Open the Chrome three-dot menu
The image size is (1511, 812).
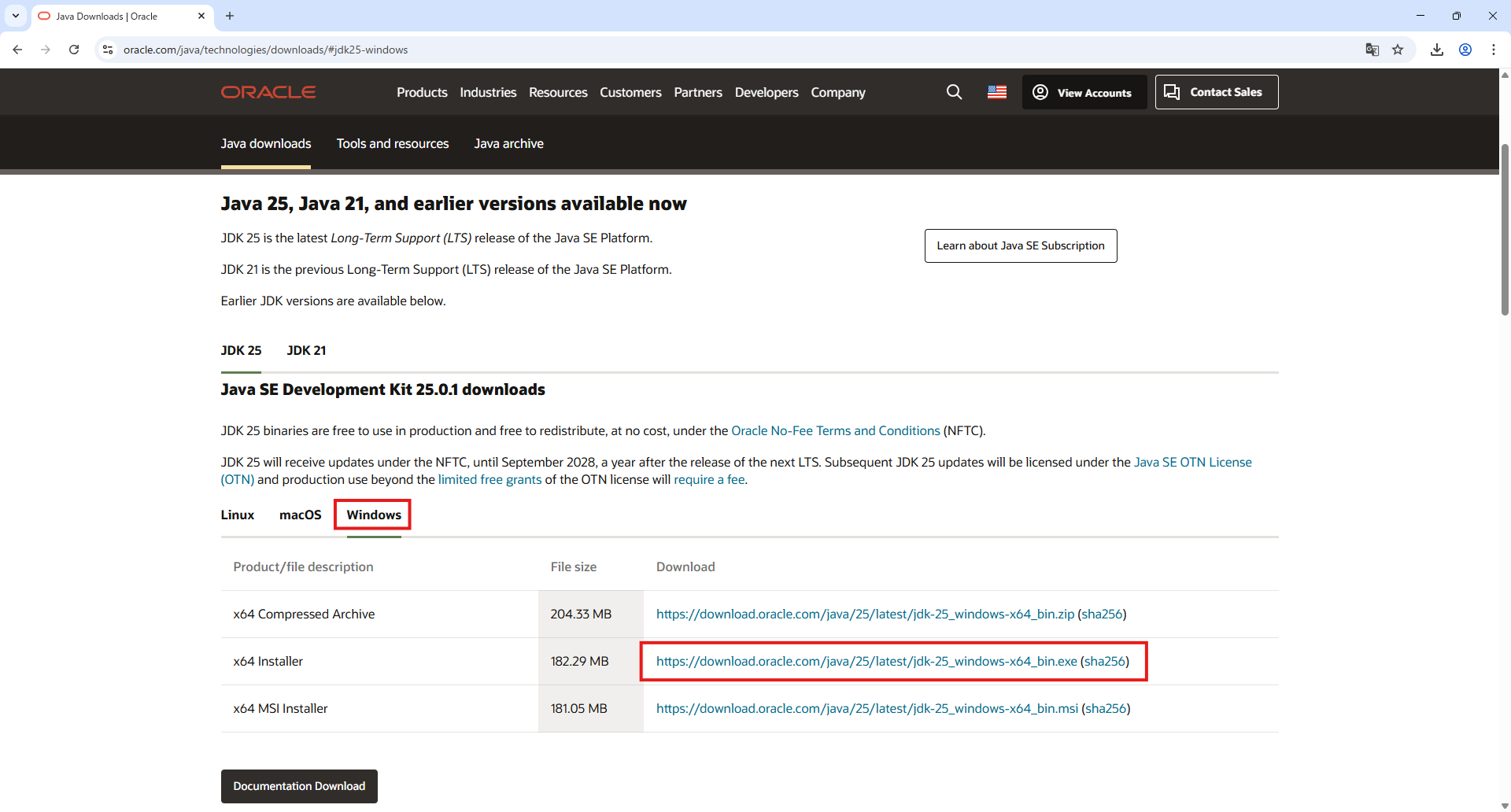1494,50
